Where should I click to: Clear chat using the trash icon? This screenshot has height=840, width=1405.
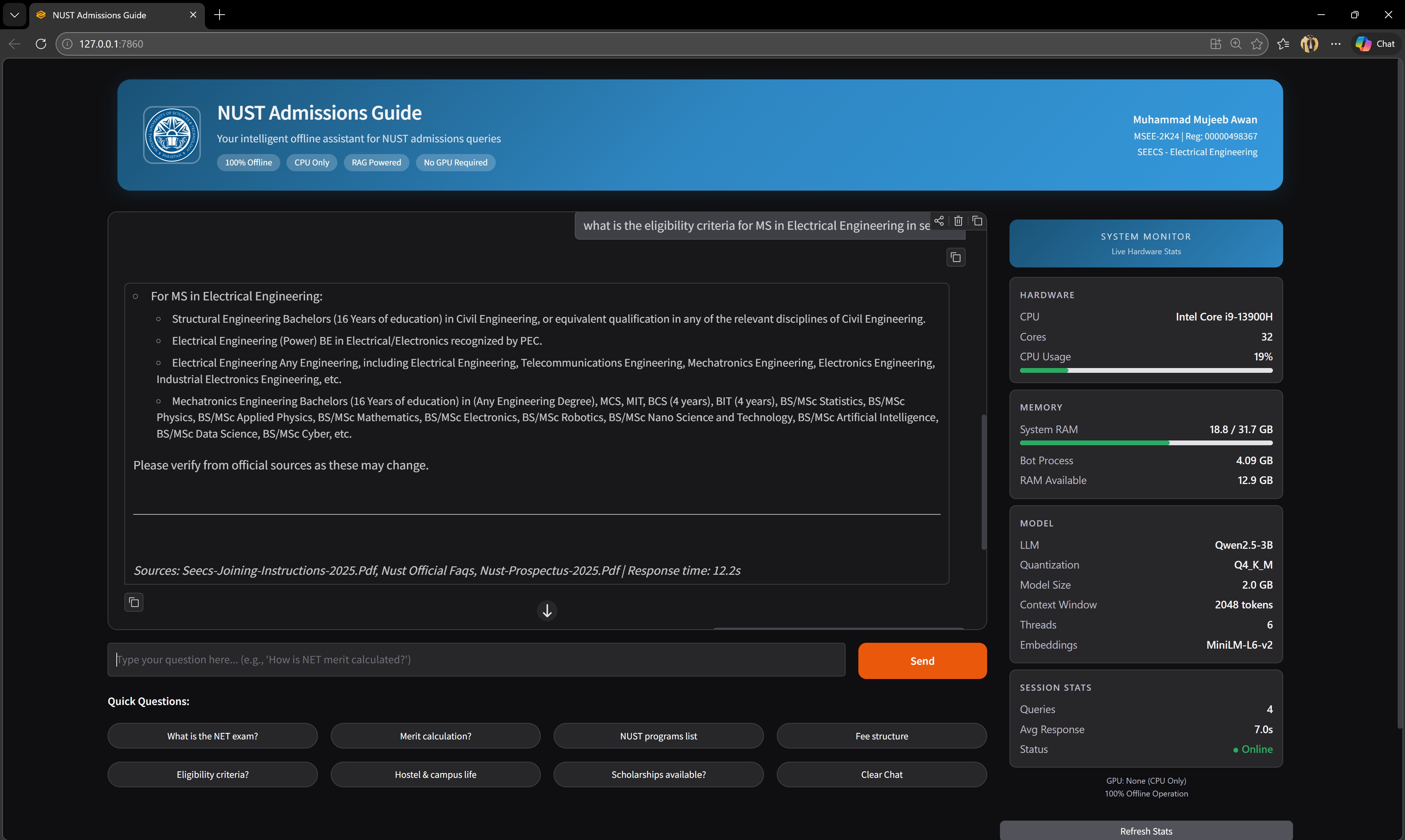958,221
